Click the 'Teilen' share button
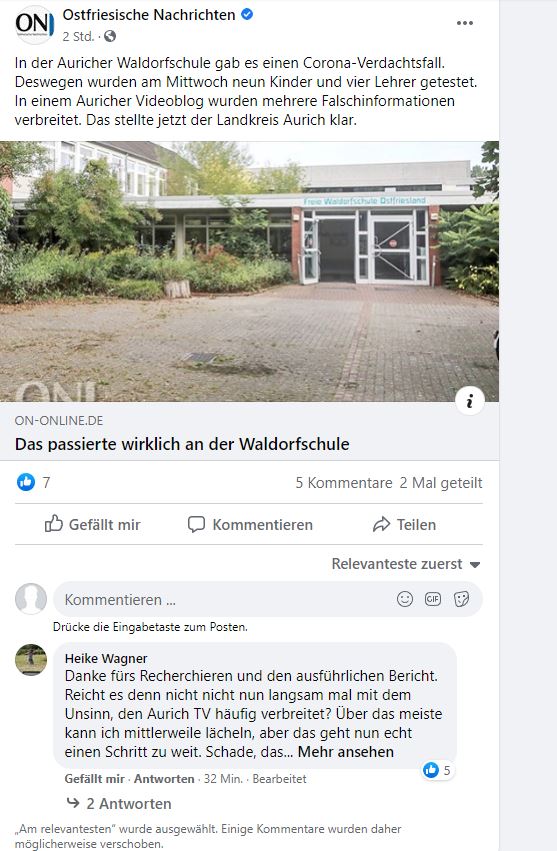 click(404, 524)
